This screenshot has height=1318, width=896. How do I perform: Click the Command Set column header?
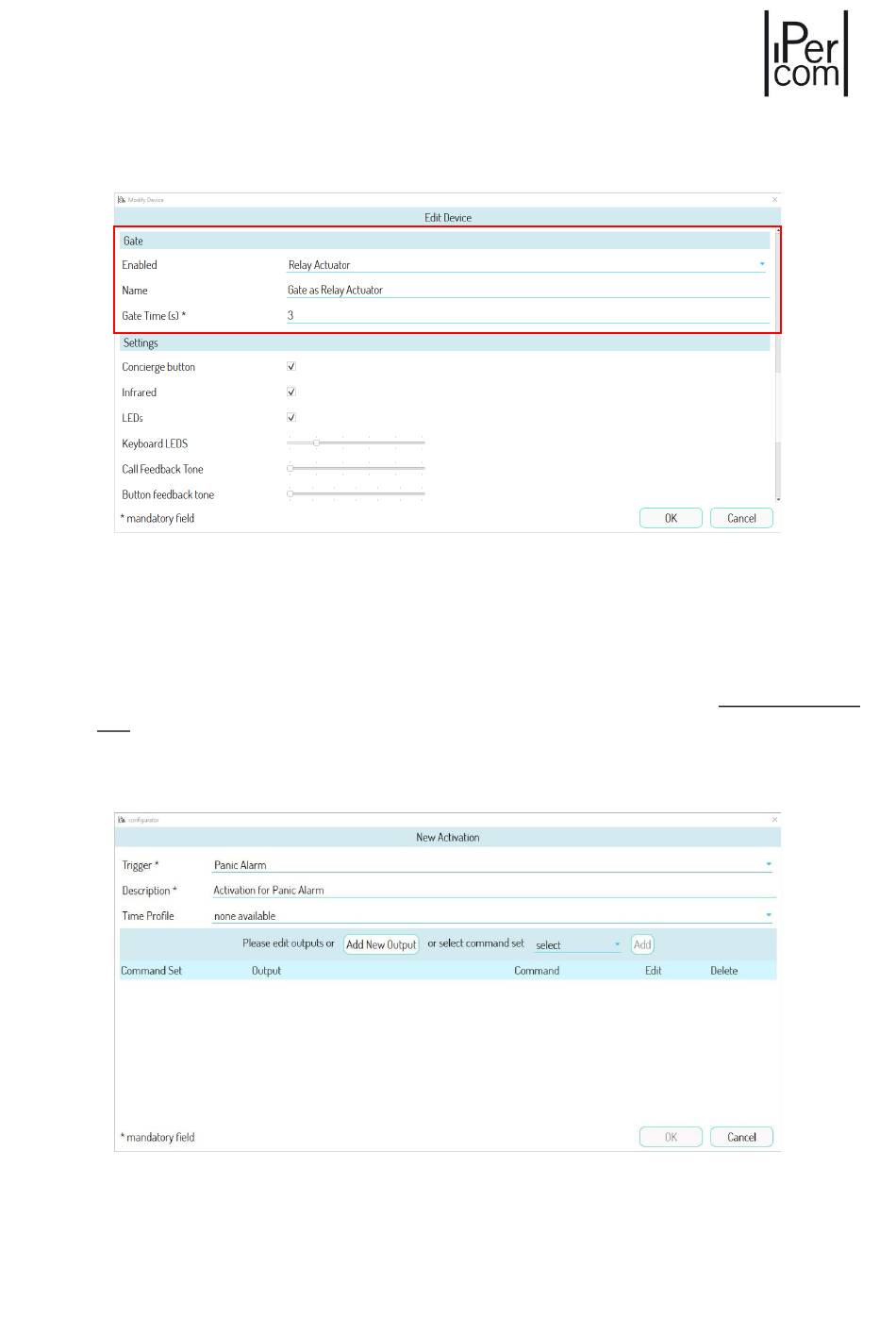pos(151,971)
